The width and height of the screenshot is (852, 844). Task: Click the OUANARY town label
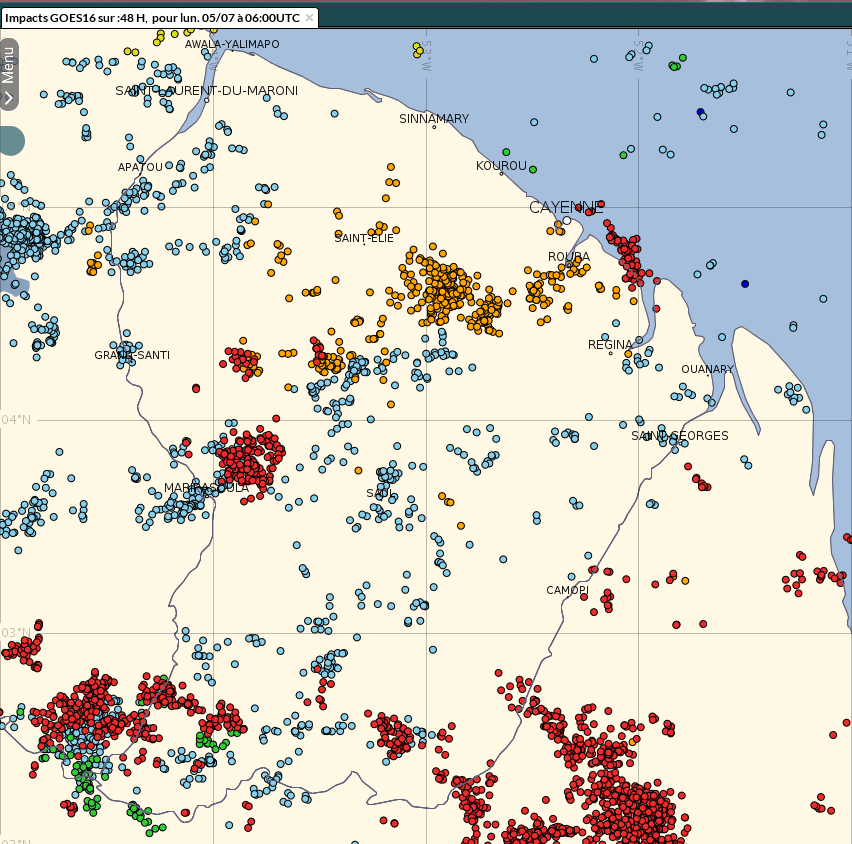point(707,369)
